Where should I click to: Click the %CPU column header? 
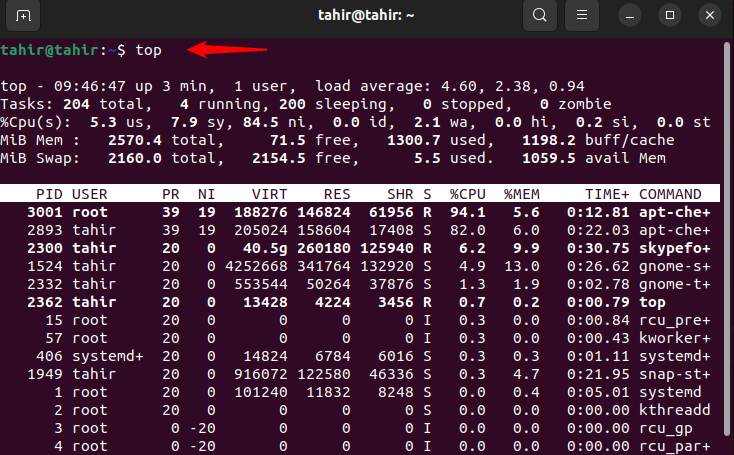[468, 194]
